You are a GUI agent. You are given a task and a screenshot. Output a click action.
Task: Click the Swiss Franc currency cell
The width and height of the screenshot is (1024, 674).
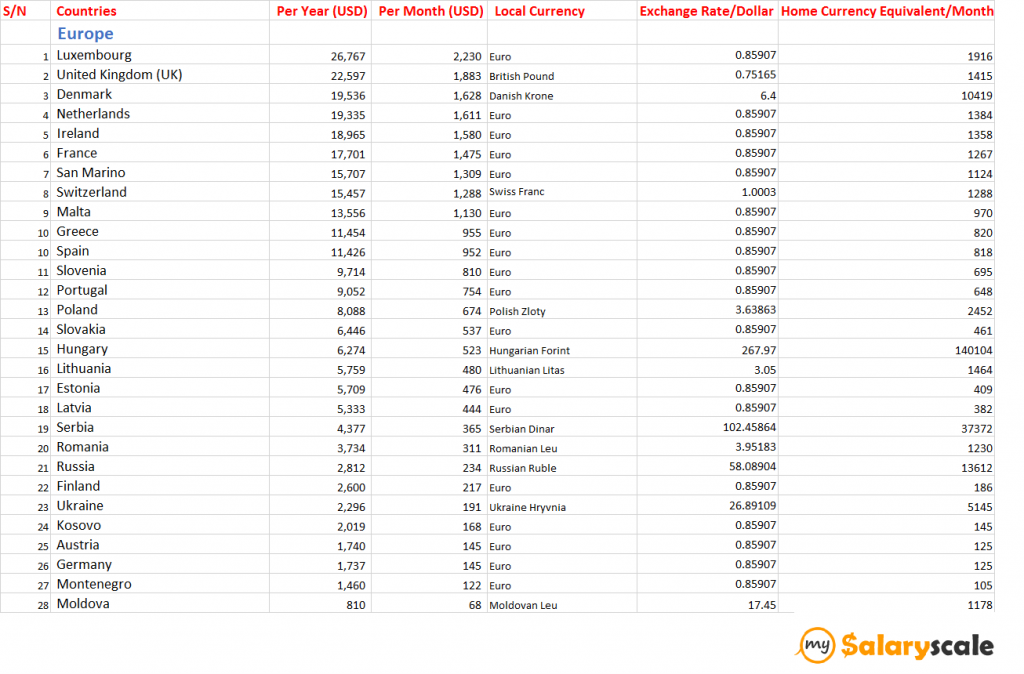[x=516, y=192]
